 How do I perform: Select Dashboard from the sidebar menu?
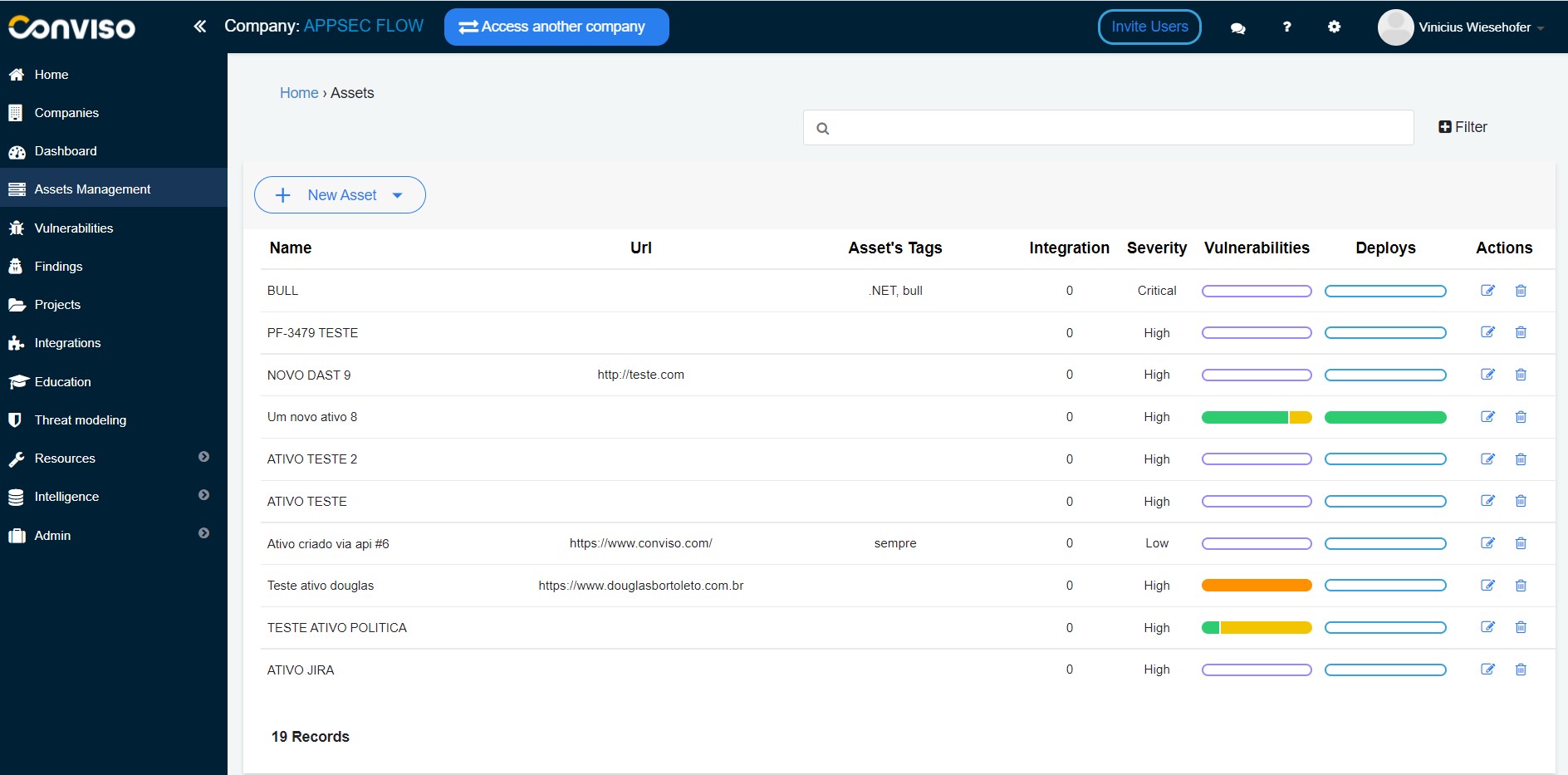click(65, 151)
